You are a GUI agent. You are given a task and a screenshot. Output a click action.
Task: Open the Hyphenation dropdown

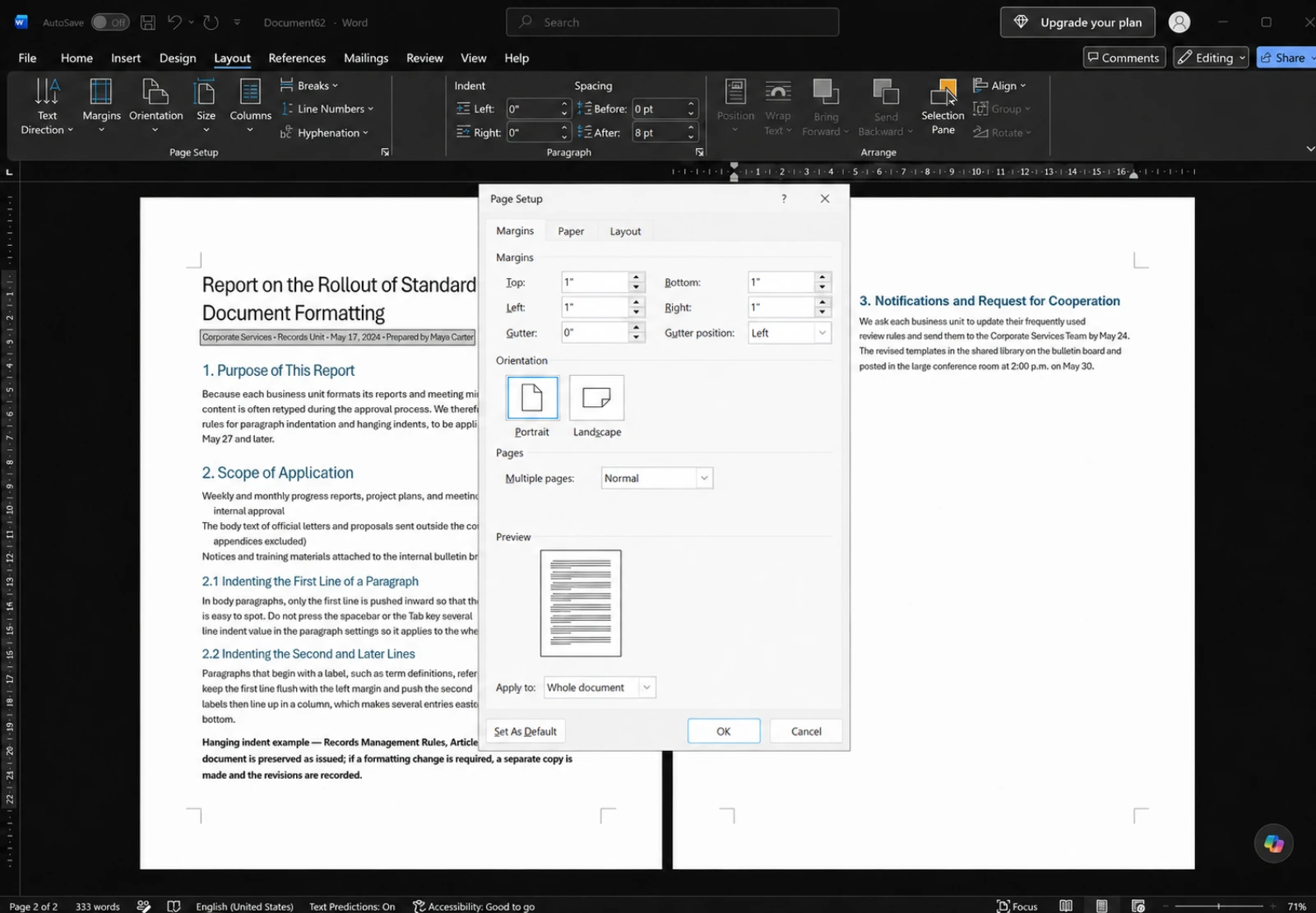325,132
